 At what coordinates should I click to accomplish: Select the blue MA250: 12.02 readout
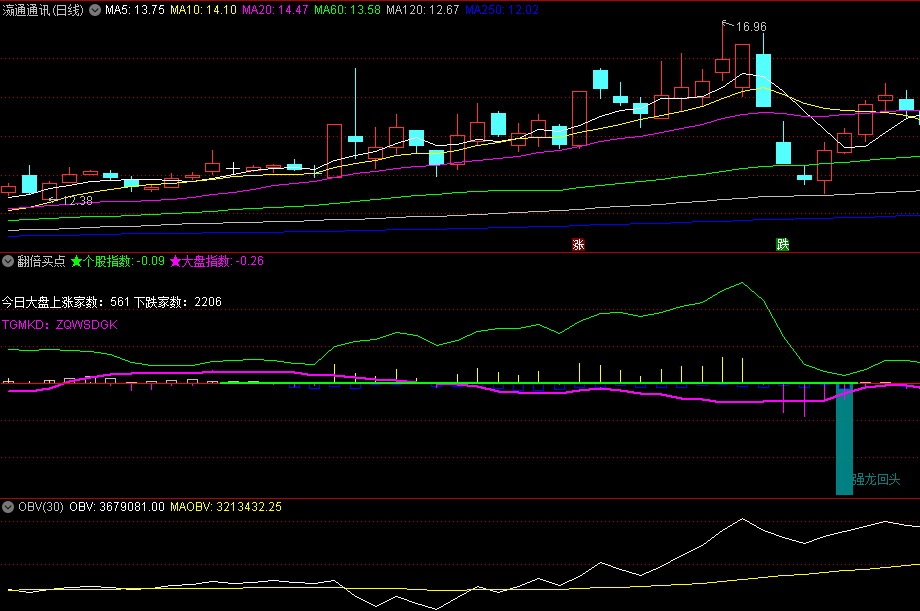coord(502,10)
